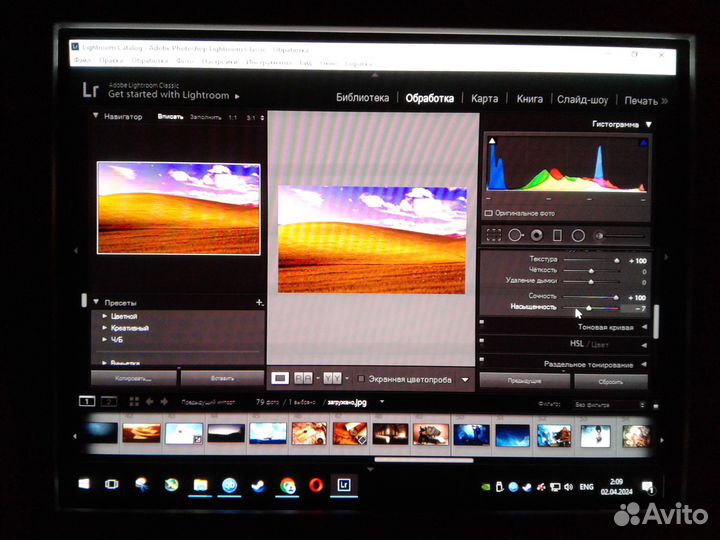
Task: Toggle the shadow clipping indicator in histogram
Action: tap(491, 143)
